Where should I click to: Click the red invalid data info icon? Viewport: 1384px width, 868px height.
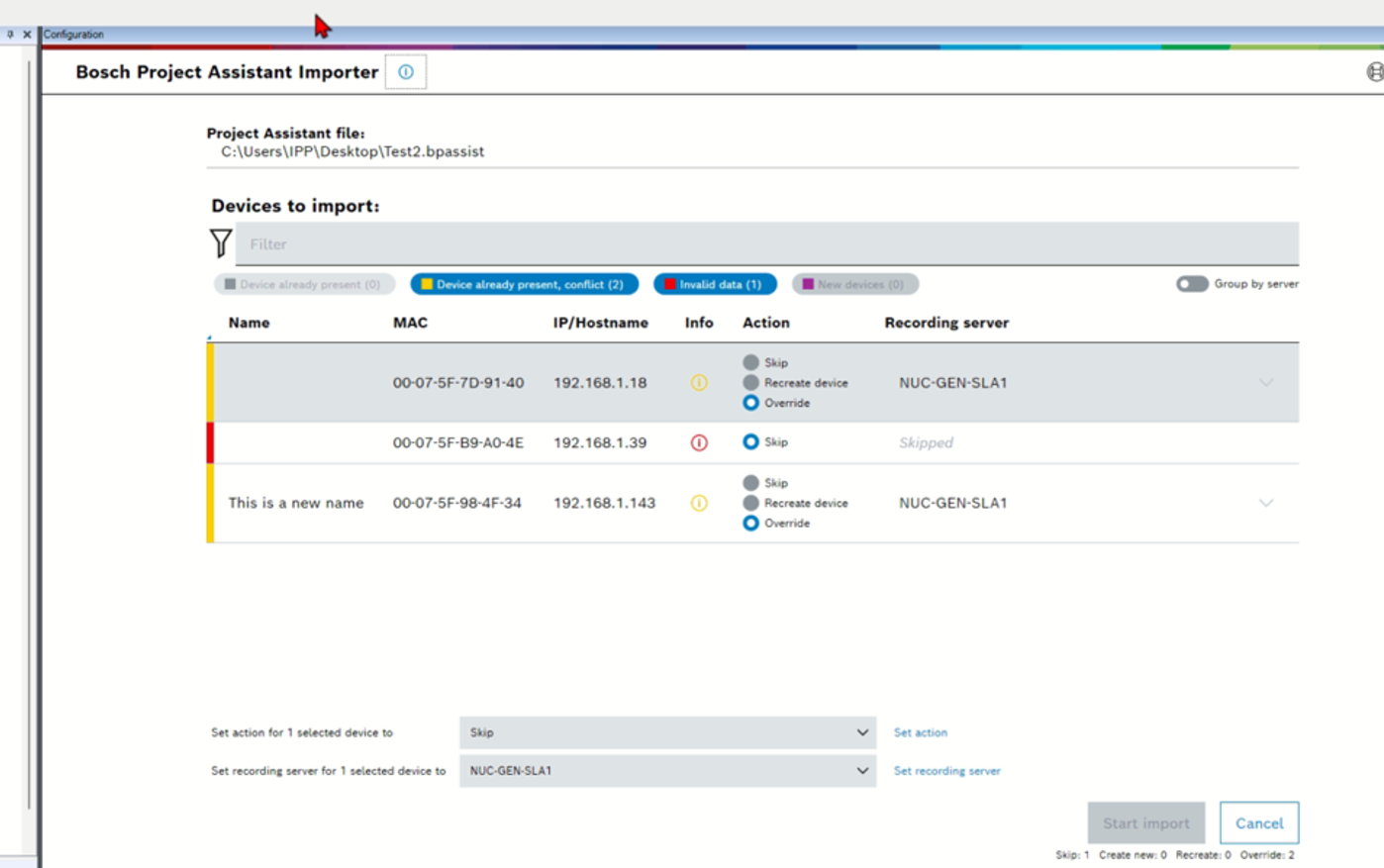[697, 442]
